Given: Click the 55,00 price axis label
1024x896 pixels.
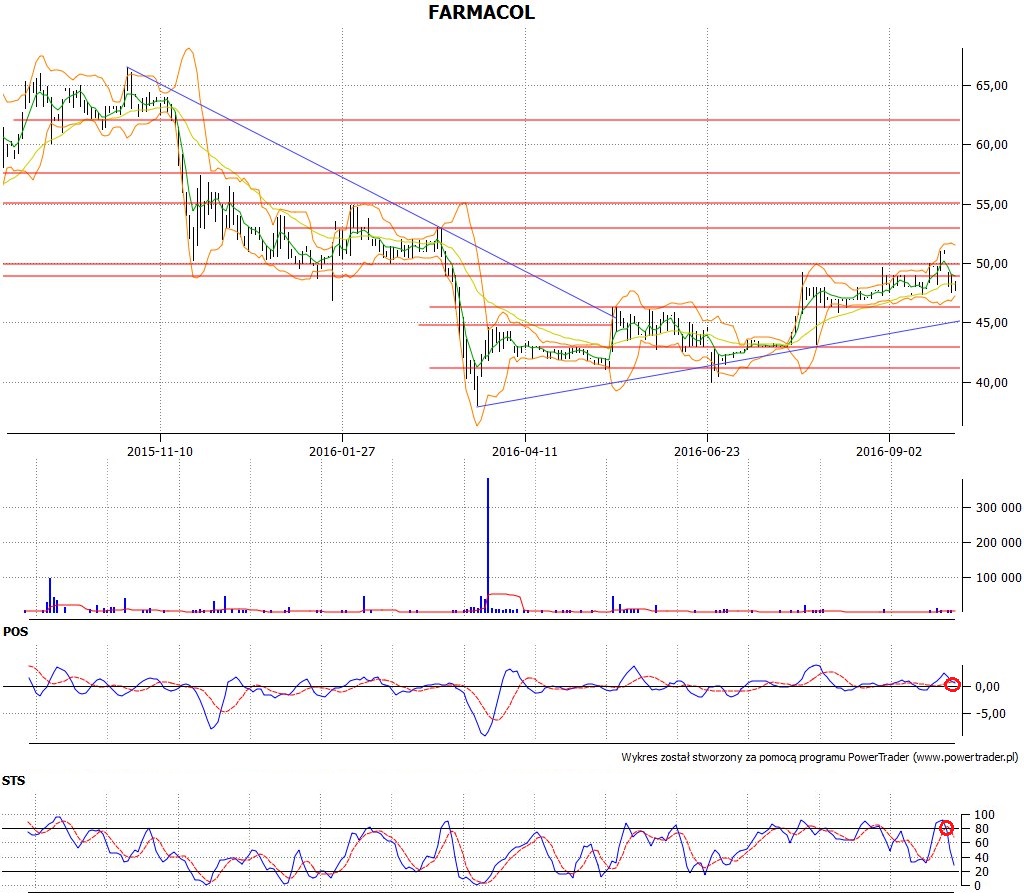Looking at the screenshot, I should [992, 204].
